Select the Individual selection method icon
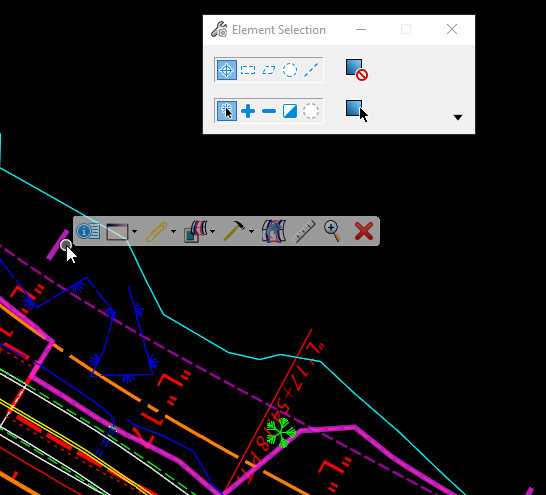The height and width of the screenshot is (495, 546). click(227, 70)
